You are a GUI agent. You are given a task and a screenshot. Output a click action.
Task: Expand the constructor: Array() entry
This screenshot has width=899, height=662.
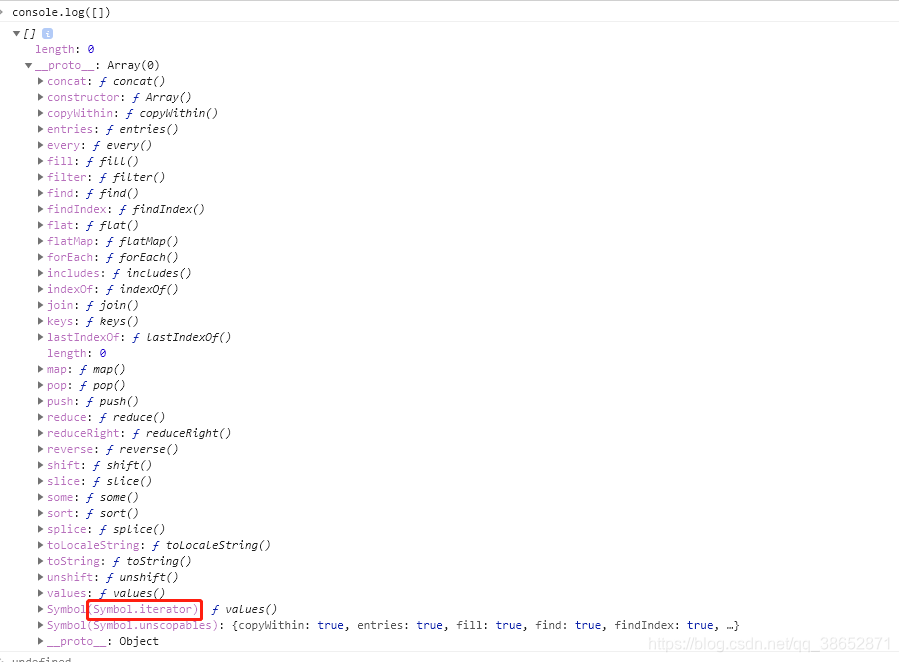tap(41, 97)
